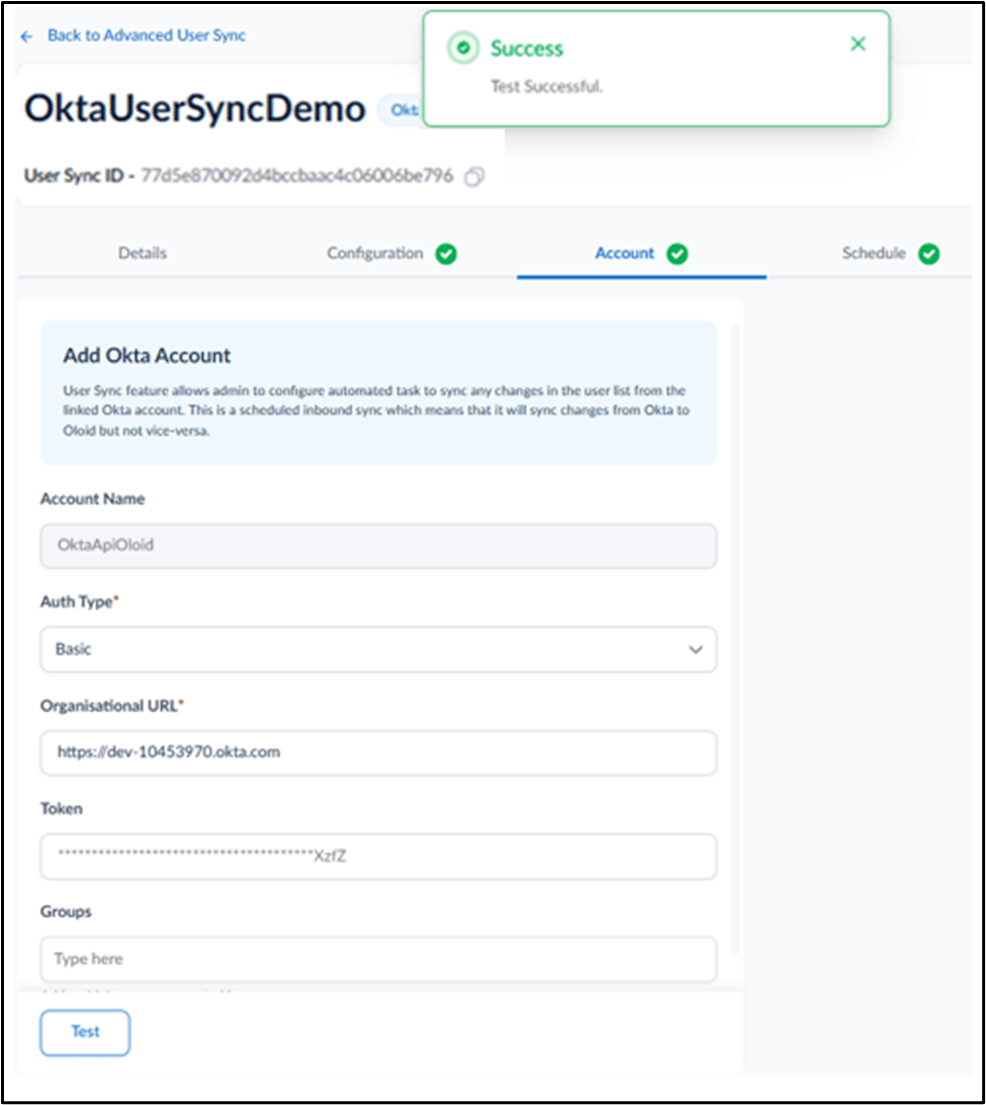This screenshot has height=1105, width=986.
Task: Click the 'Test Successful.' message
Action: click(546, 87)
